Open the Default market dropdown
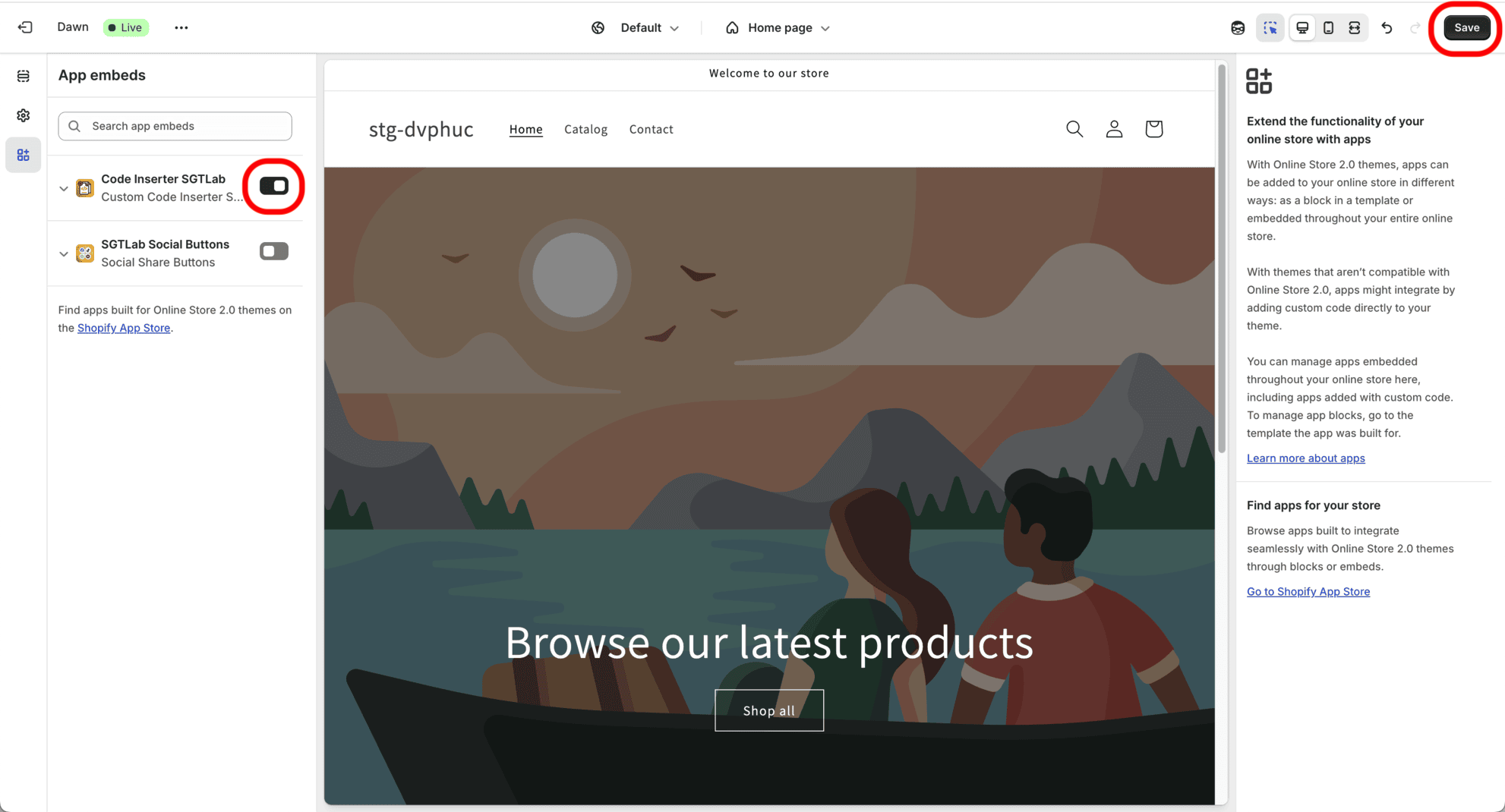 point(636,28)
